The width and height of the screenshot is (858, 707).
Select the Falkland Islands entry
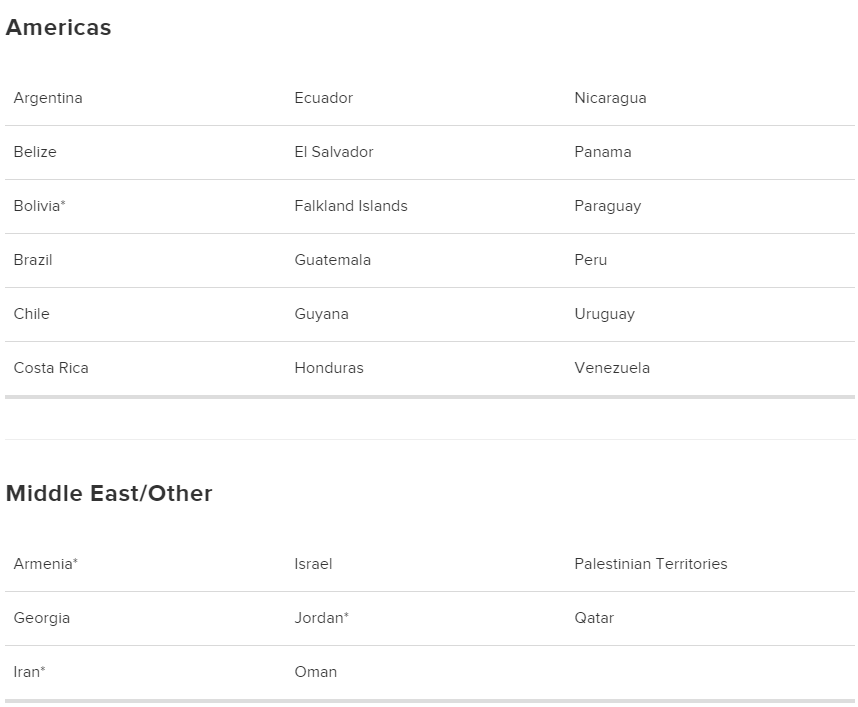pyautogui.click(x=351, y=206)
